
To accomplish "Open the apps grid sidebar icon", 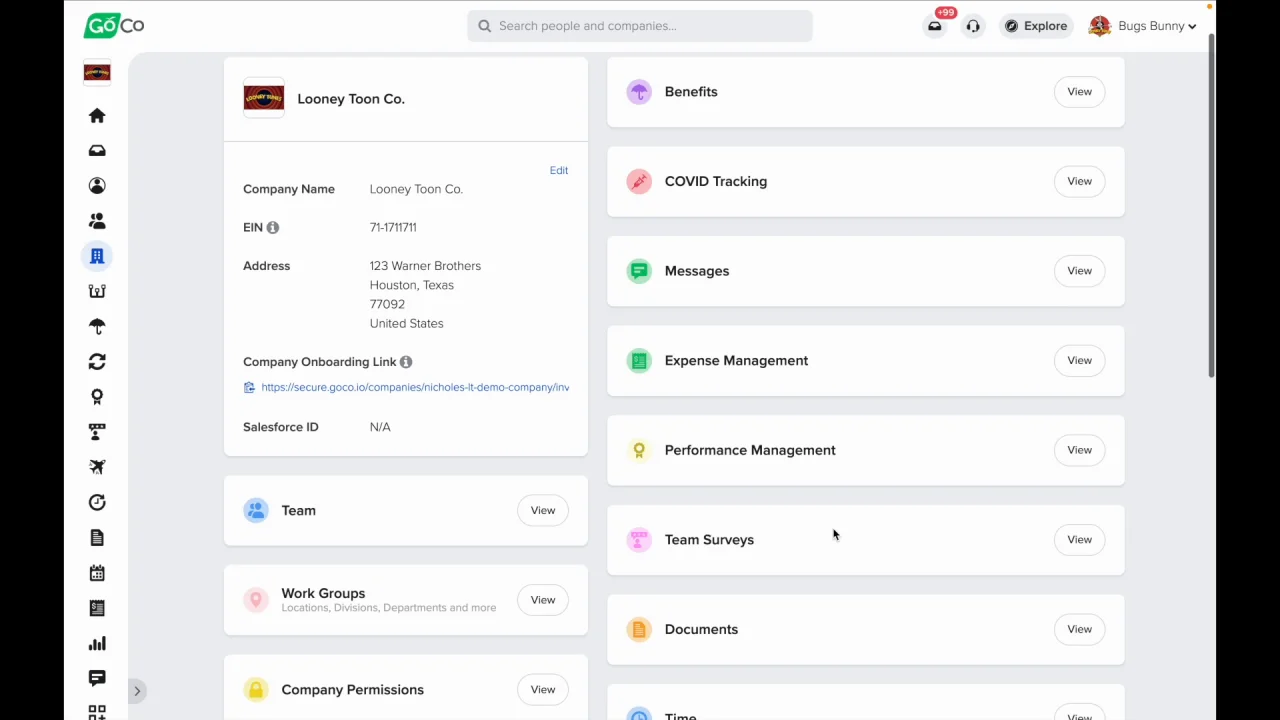I will (x=97, y=712).
